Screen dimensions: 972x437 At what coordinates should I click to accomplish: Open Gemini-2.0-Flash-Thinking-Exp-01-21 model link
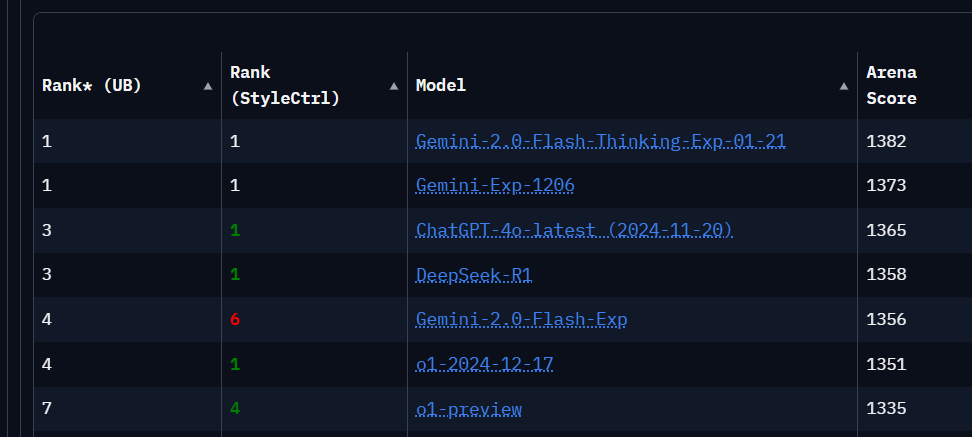tap(601, 141)
